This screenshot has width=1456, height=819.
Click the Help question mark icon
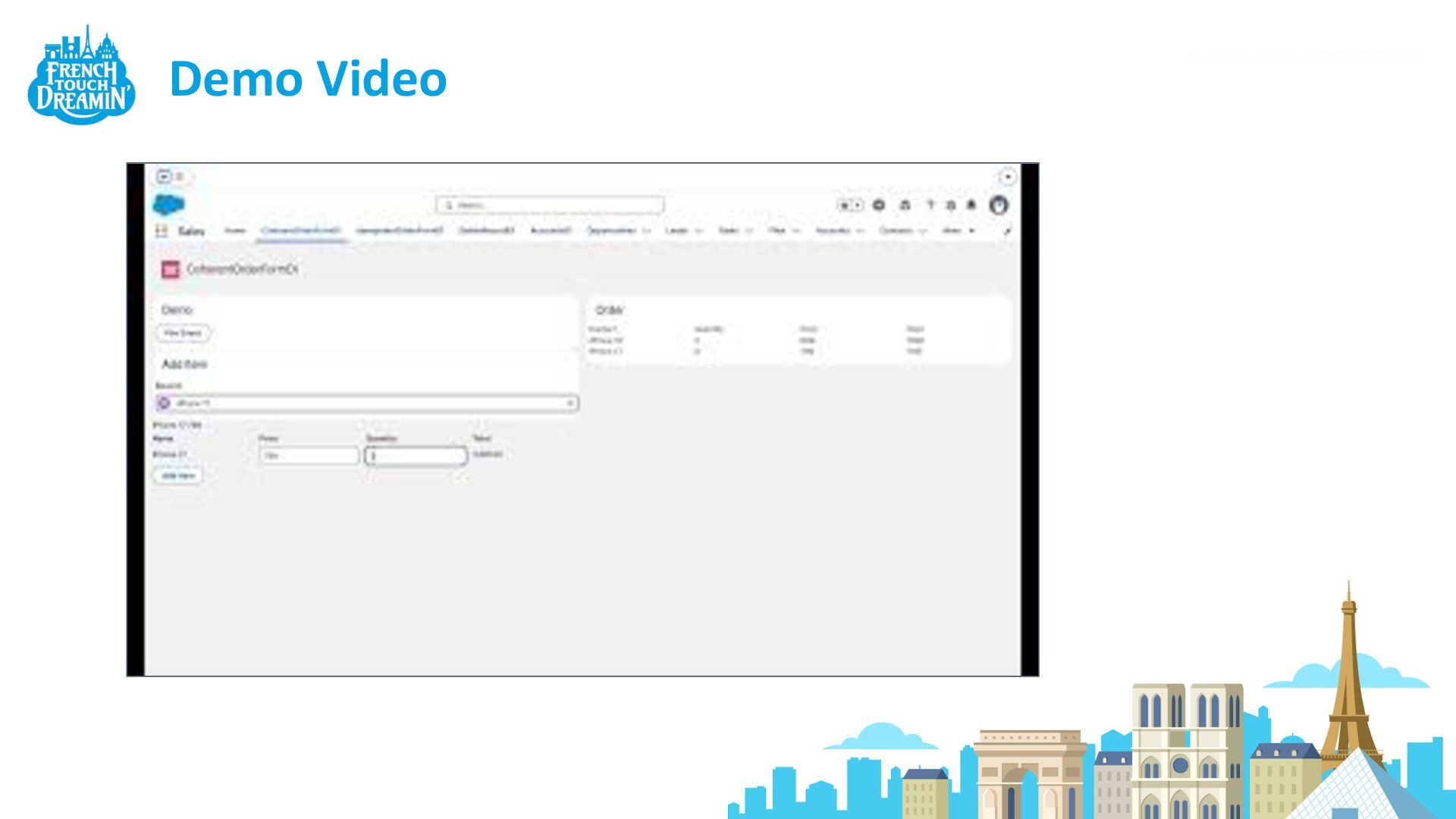tap(930, 205)
